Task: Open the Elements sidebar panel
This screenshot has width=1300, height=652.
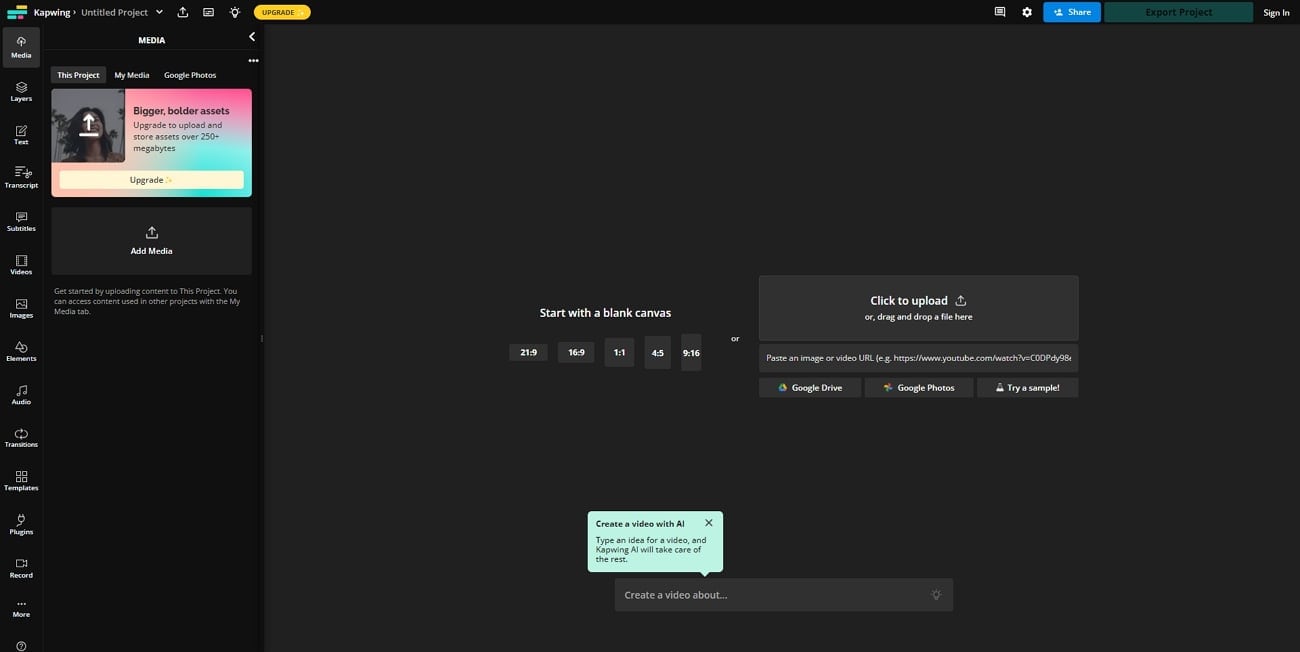Action: 21,351
